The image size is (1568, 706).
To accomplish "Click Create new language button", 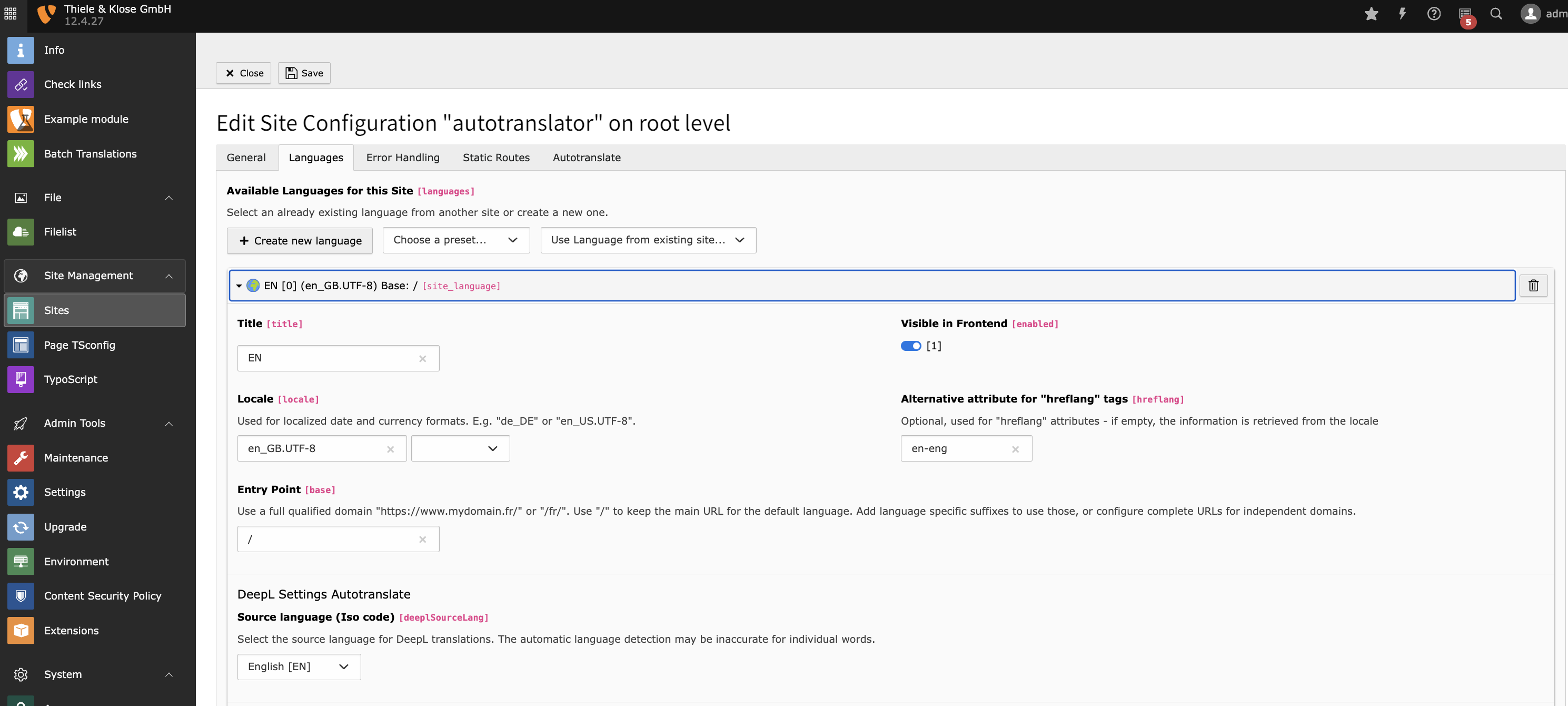I will click(x=300, y=241).
